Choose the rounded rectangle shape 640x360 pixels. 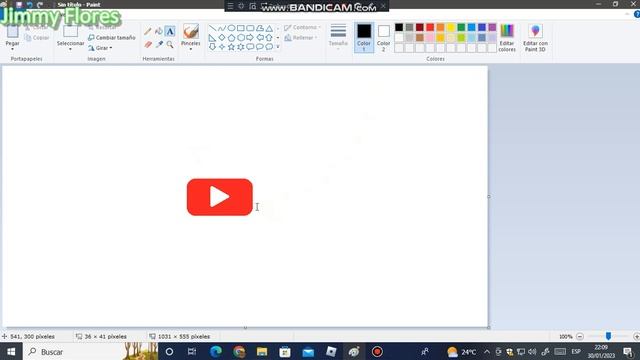(x=250, y=28)
